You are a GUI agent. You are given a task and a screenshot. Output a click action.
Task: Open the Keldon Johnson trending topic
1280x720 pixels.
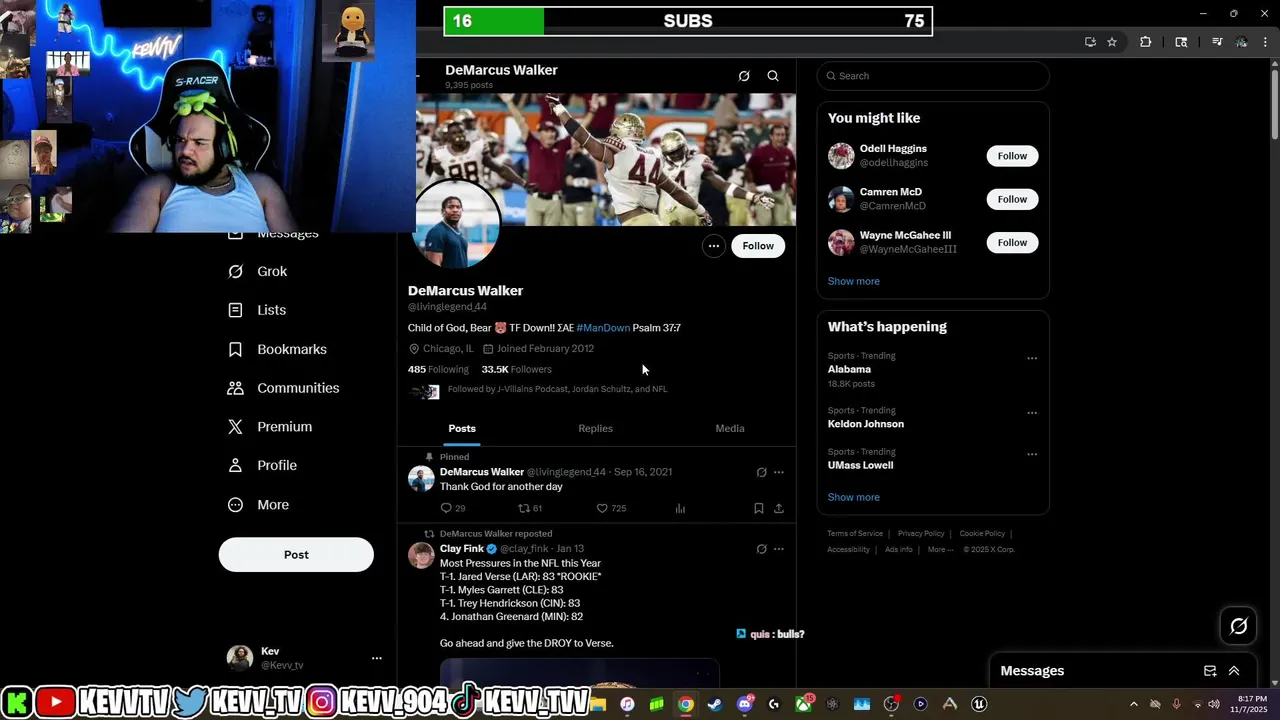click(x=866, y=424)
